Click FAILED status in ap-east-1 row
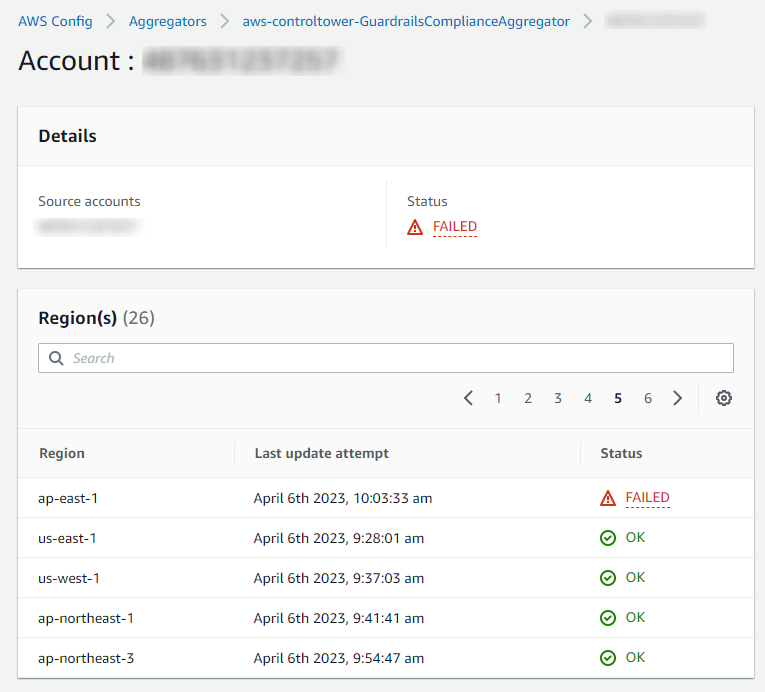Image resolution: width=765 pixels, height=692 pixels. click(647, 498)
